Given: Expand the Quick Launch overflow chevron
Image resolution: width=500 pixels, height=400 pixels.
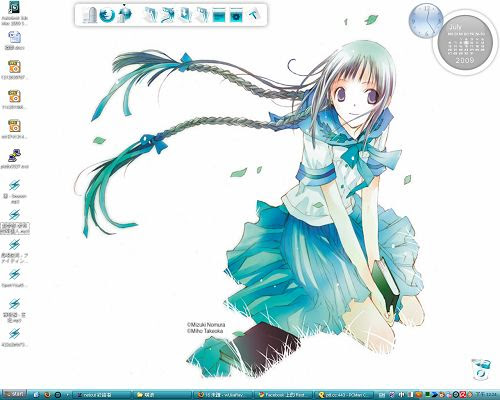Looking at the screenshot, I should (x=67, y=395).
